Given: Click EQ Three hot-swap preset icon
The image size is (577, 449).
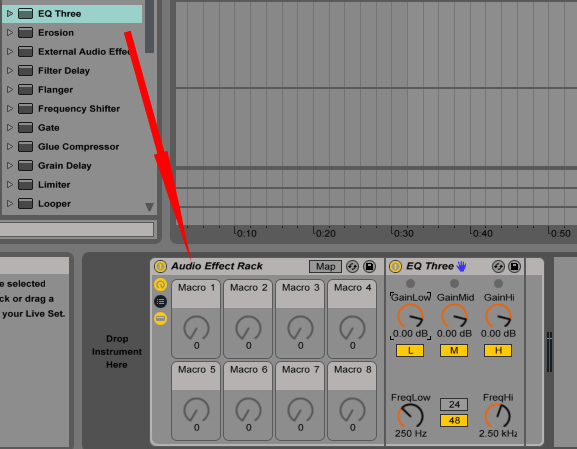Looking at the screenshot, I should click(x=498, y=266).
